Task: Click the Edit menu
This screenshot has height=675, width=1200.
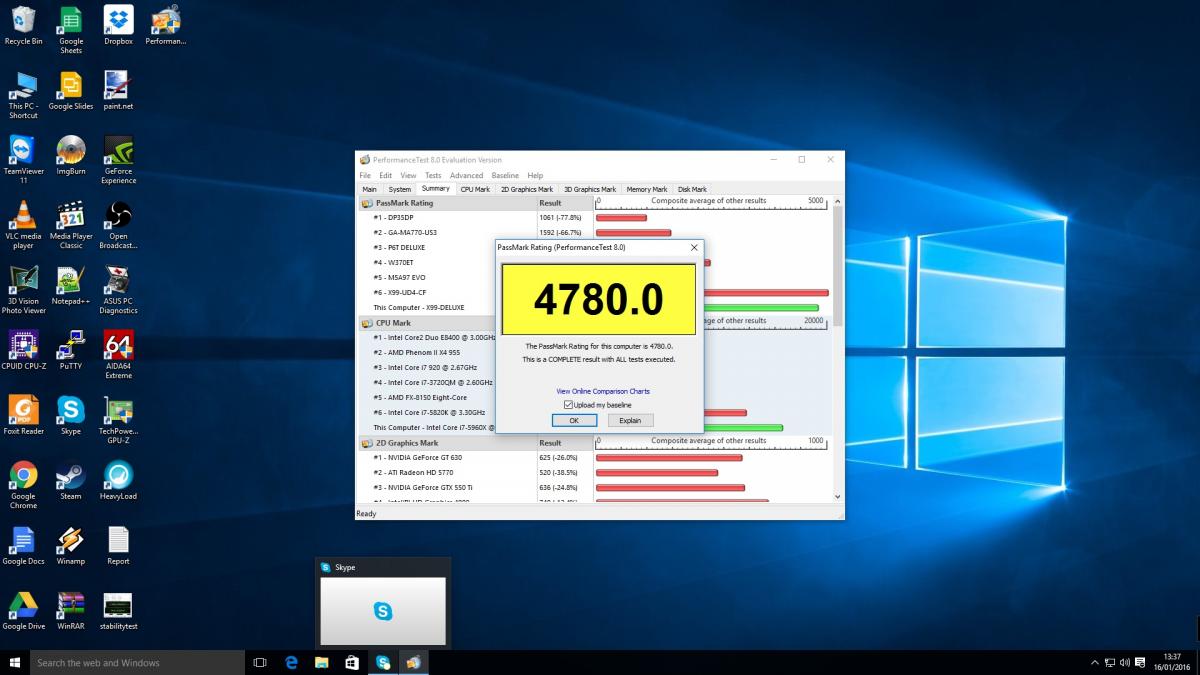Action: coord(386,175)
